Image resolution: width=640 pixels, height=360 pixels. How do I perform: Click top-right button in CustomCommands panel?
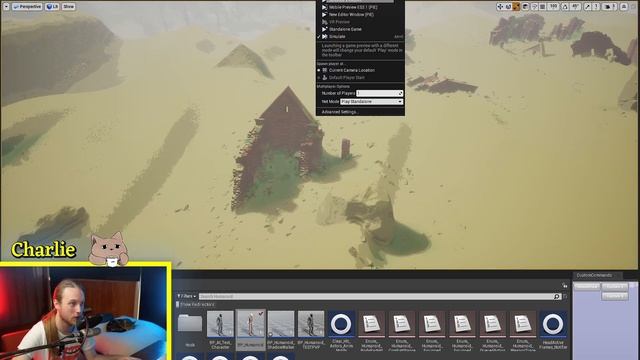(614, 286)
